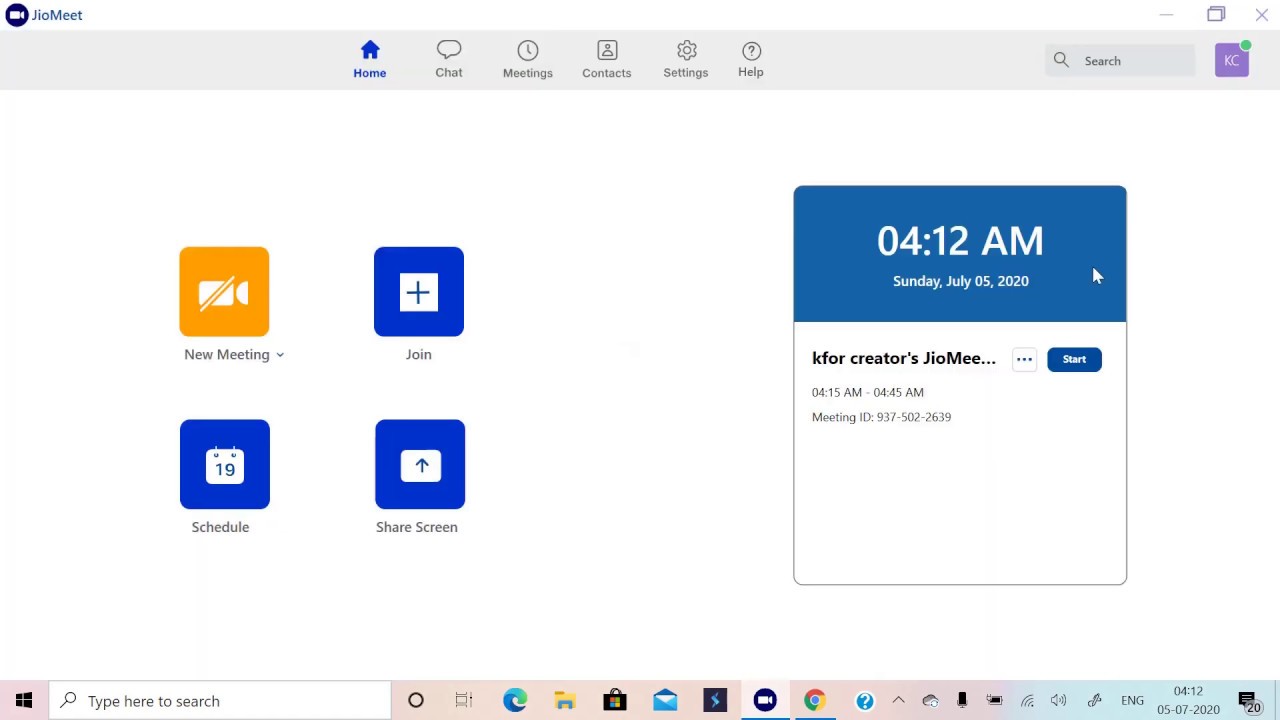Image resolution: width=1280 pixels, height=720 pixels.
Task: Click the battery tray icon
Action: 994,701
